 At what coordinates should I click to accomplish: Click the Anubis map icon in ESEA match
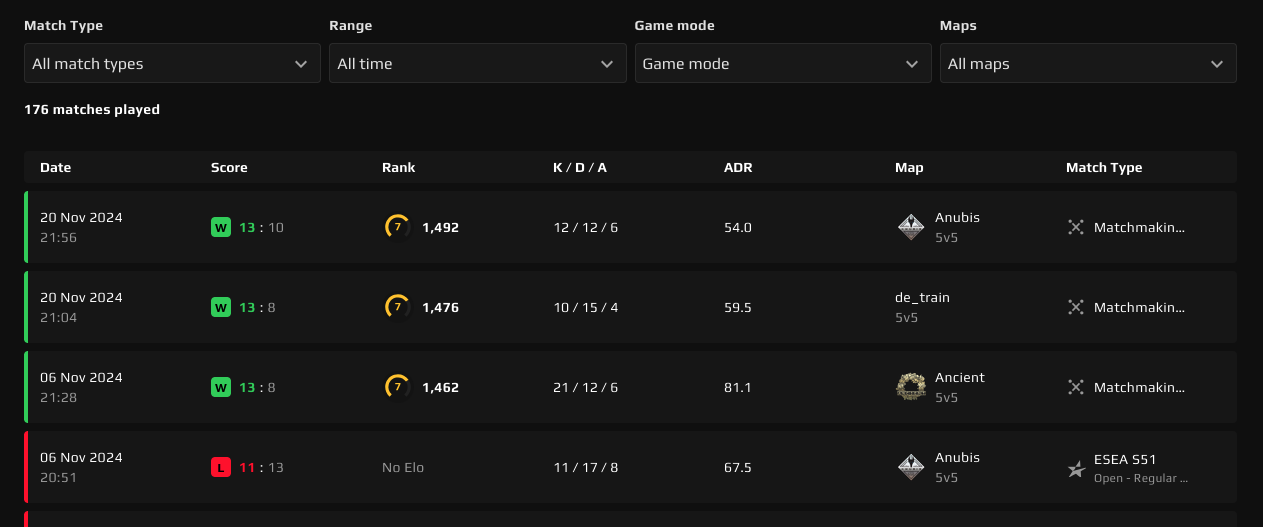(x=910, y=467)
